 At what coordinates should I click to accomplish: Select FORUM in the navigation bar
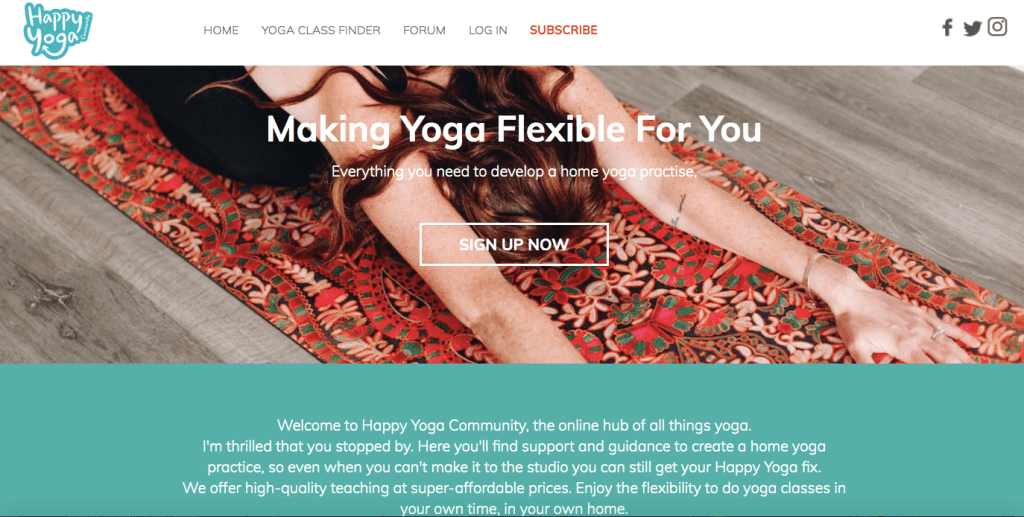(x=424, y=30)
